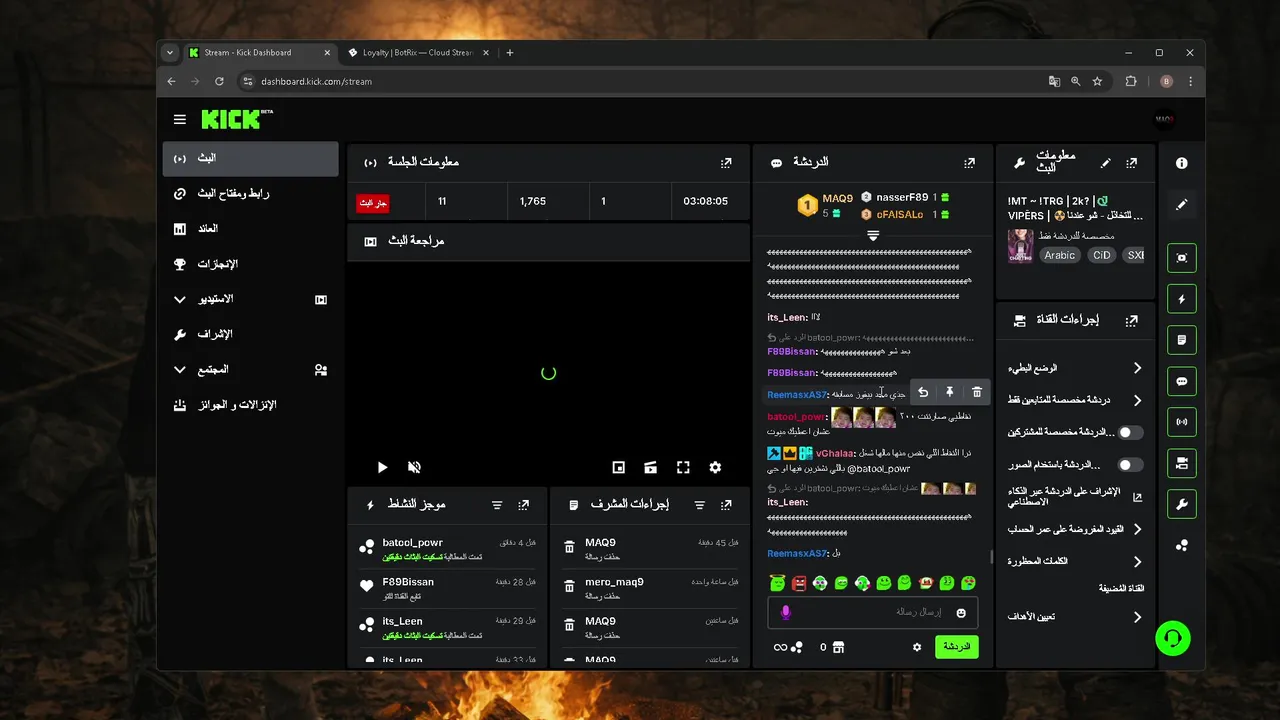Image resolution: width=1280 pixels, height=720 pixels.
Task: Open the achievements sidebar item
Action: [250, 264]
